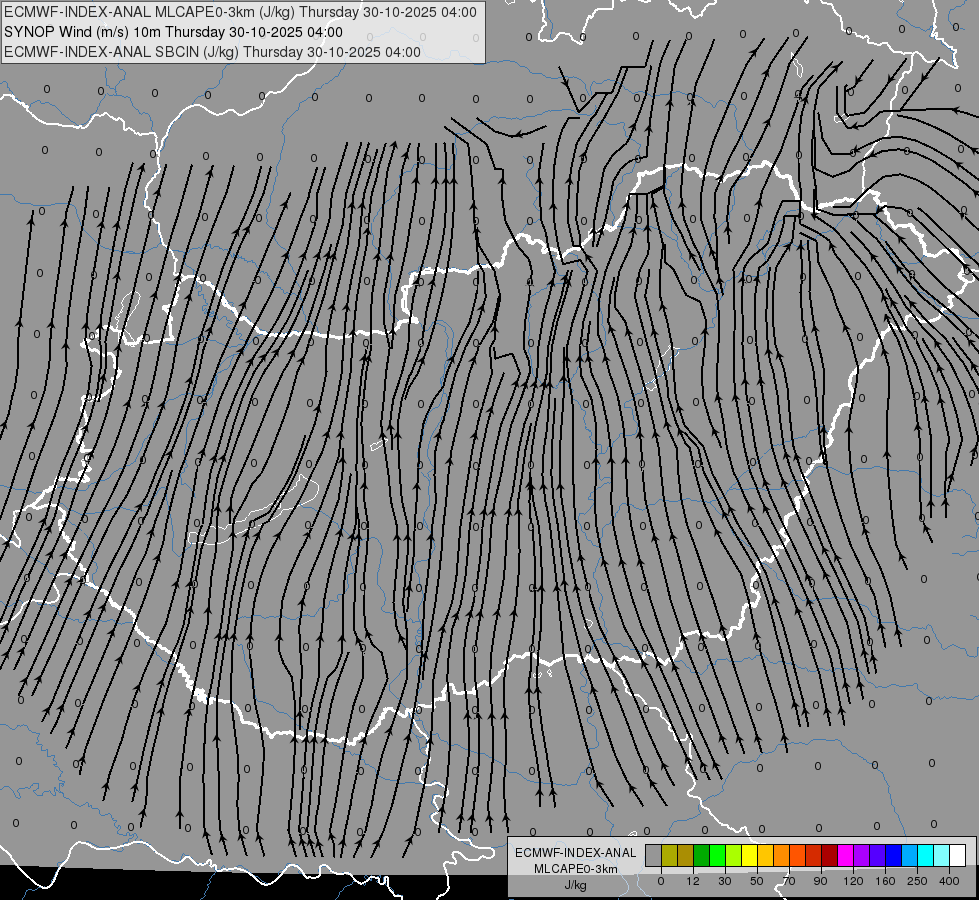Click the ECMWF-INDEX-ANAL MLCAPE0-3km title line

pyautogui.click(x=240, y=12)
